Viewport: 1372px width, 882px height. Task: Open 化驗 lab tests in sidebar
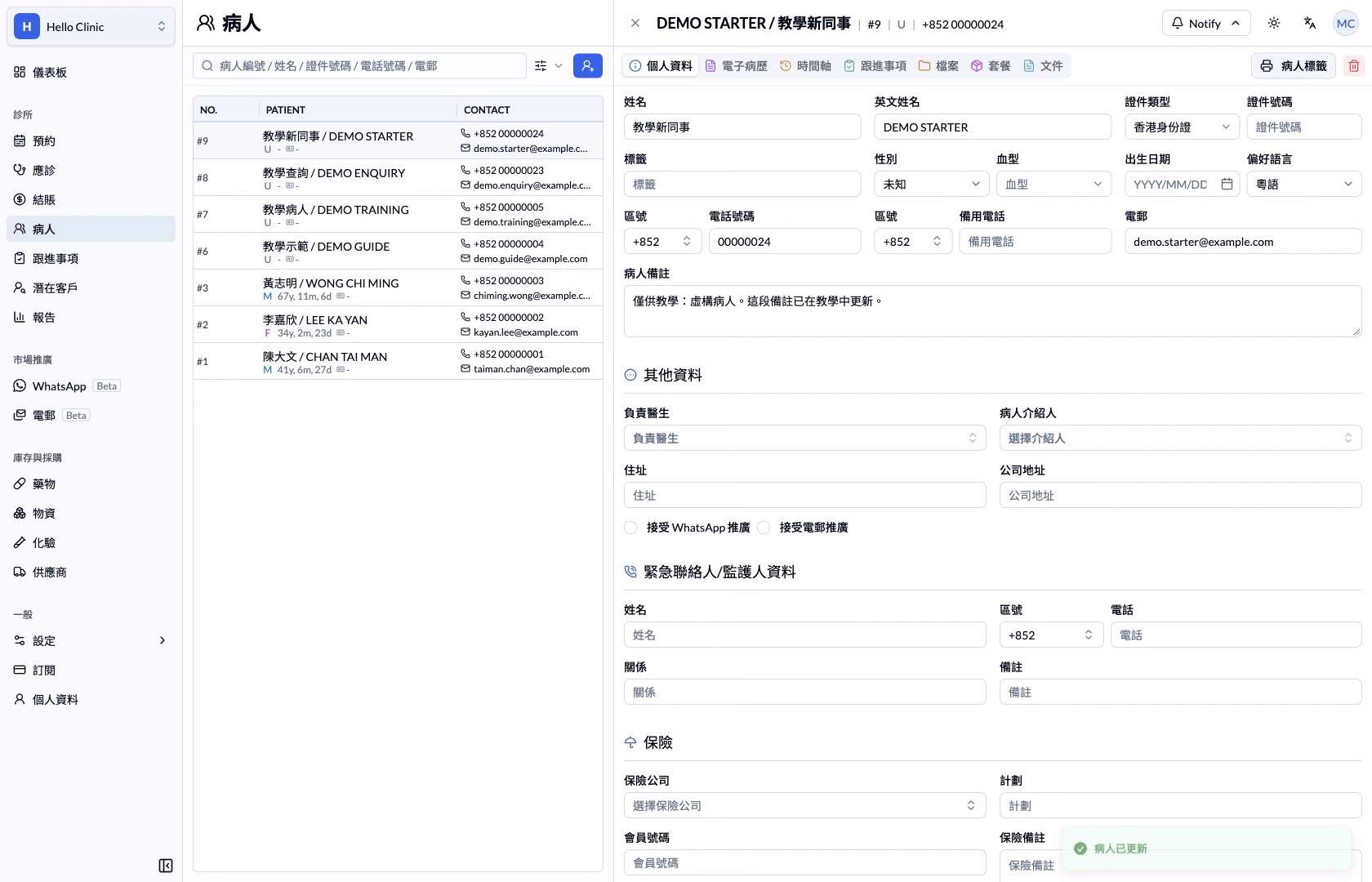coord(91,542)
